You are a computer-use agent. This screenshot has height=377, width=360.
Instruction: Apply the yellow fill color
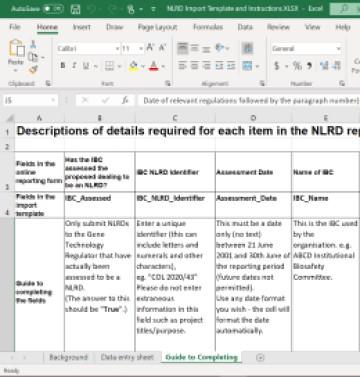[134, 66]
